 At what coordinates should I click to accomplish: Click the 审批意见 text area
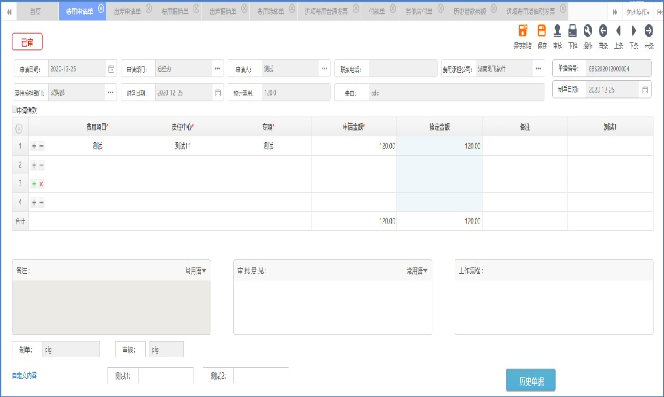pos(332,307)
